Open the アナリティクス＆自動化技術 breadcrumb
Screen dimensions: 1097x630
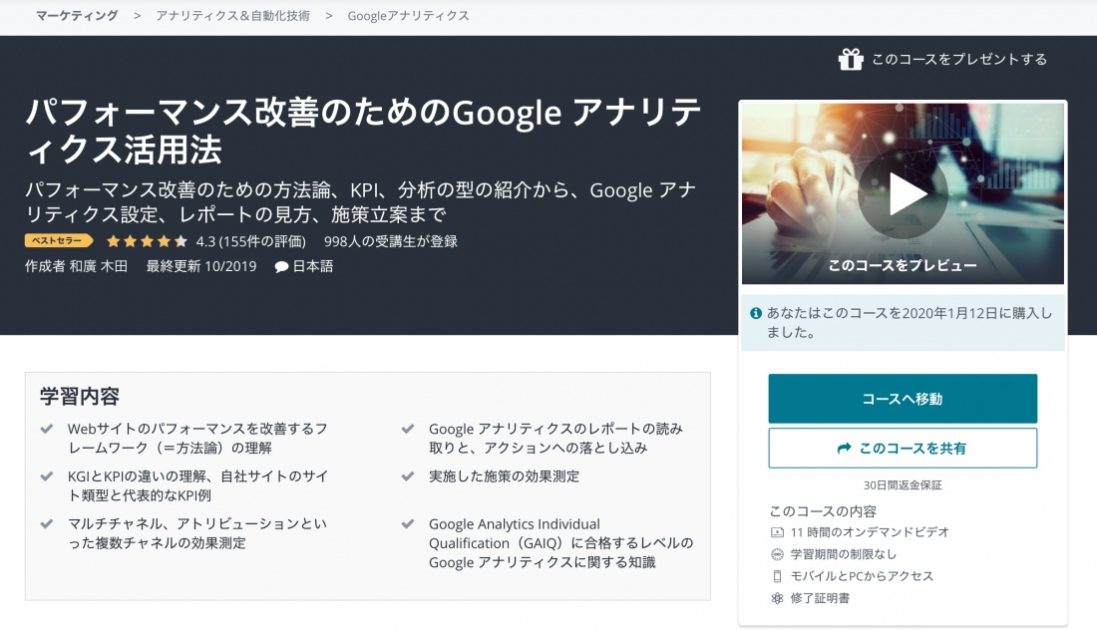click(232, 15)
